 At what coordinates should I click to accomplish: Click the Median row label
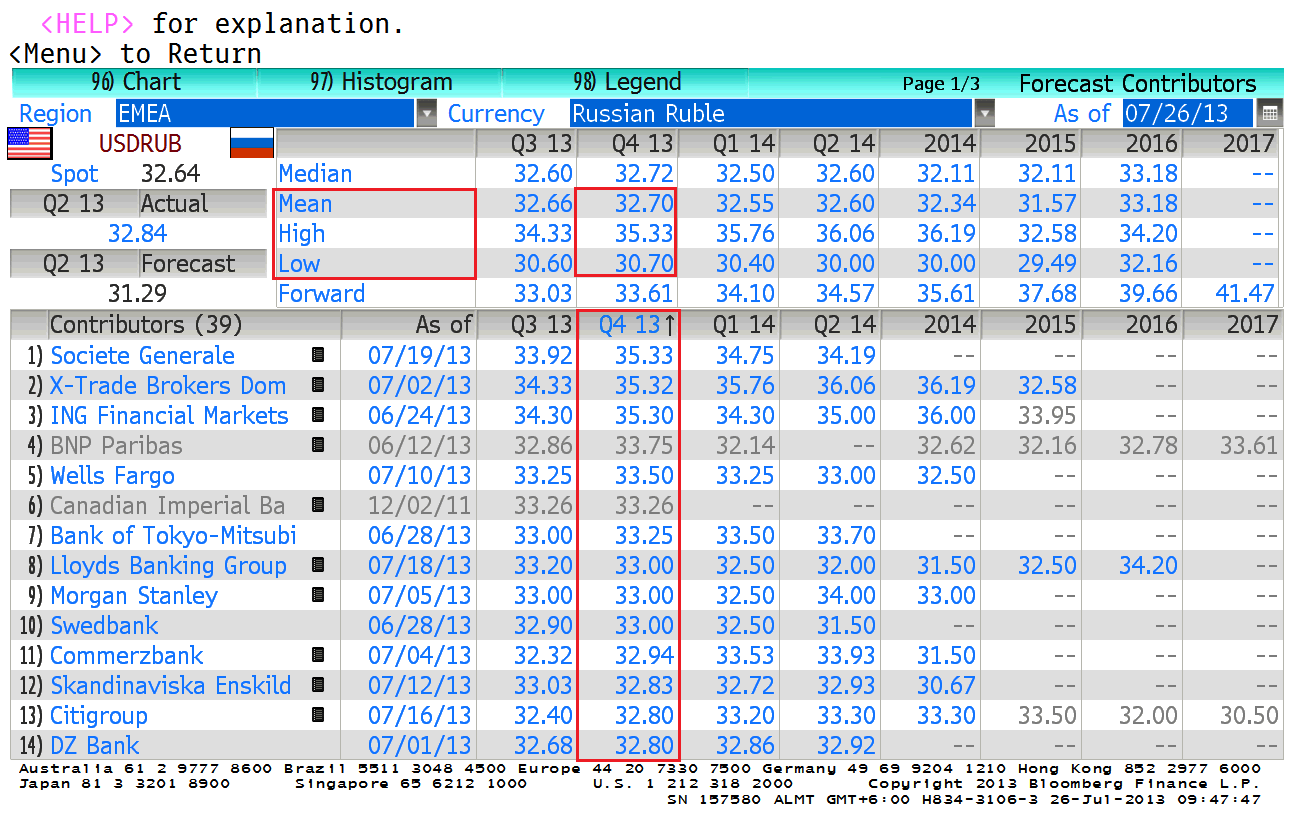click(315, 173)
